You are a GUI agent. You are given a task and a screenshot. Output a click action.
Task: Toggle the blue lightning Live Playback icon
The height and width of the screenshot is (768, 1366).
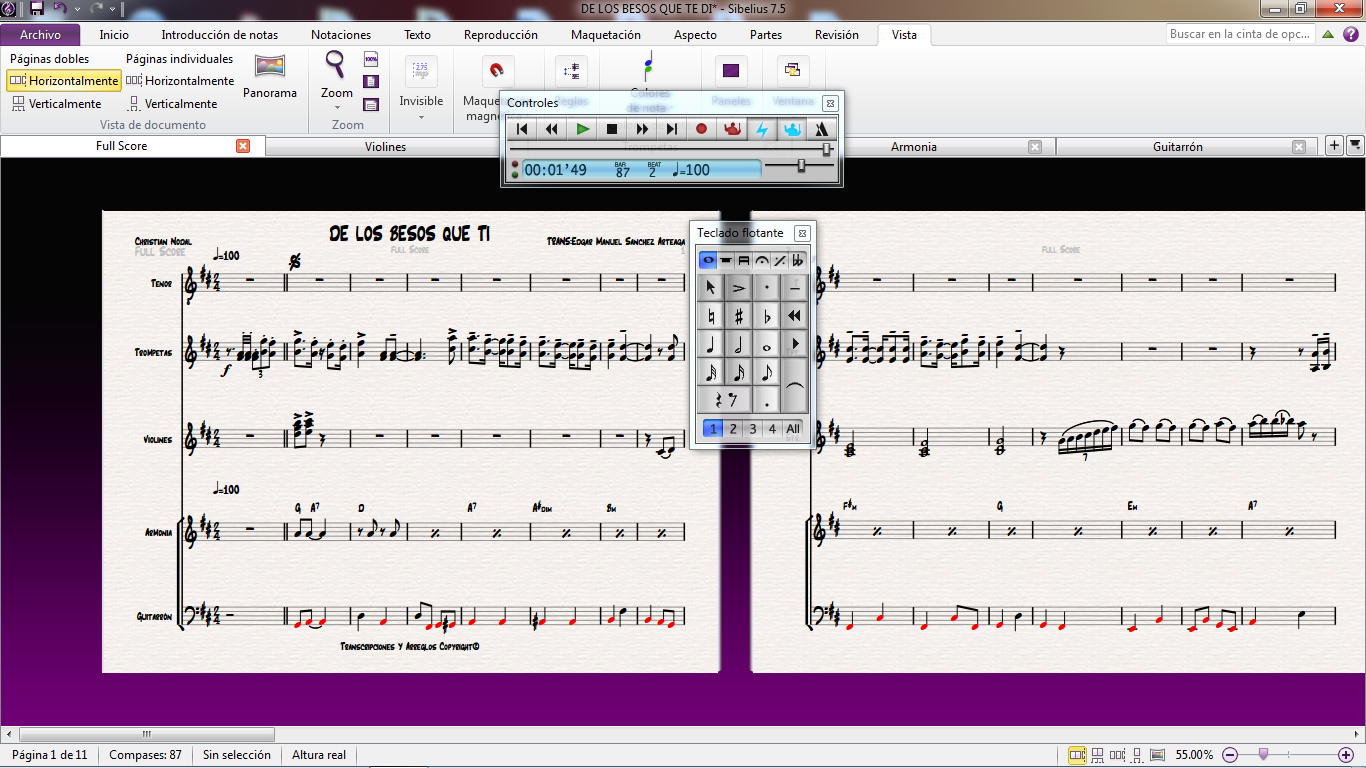(x=762, y=129)
